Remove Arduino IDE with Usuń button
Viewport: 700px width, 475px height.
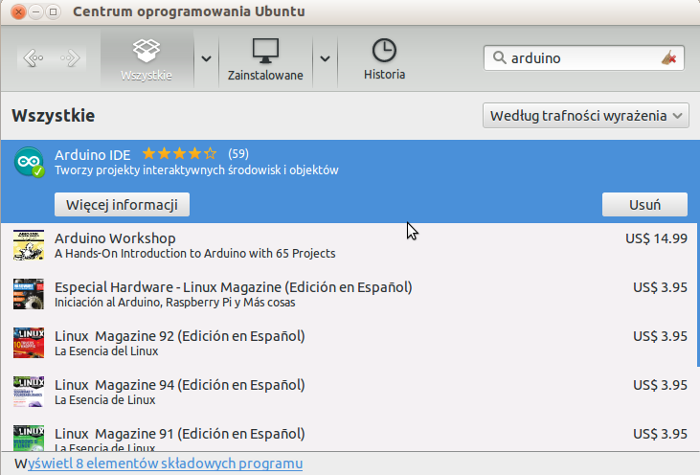(645, 204)
